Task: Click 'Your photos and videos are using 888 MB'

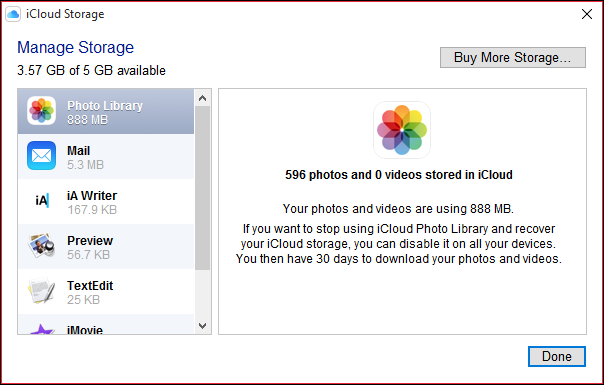Action: pos(398,208)
